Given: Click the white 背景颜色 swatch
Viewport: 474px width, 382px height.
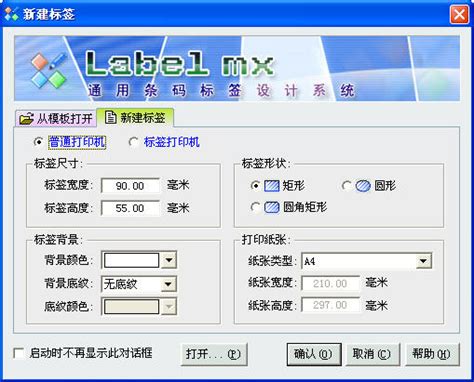Looking at the screenshot, I should coord(132,260).
